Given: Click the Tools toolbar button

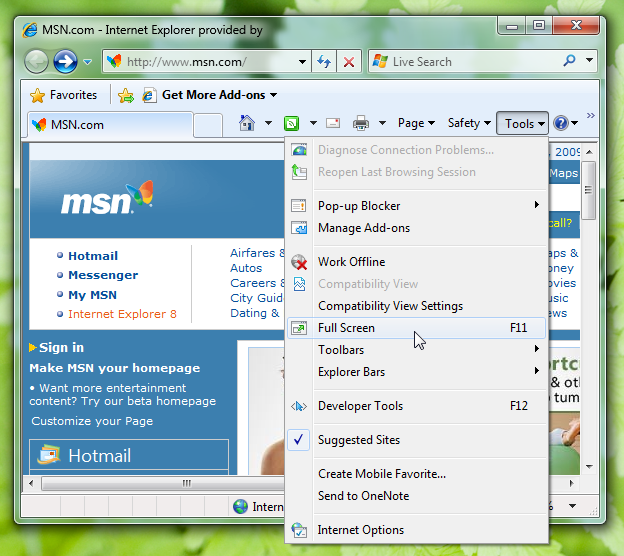Looking at the screenshot, I should (x=522, y=123).
